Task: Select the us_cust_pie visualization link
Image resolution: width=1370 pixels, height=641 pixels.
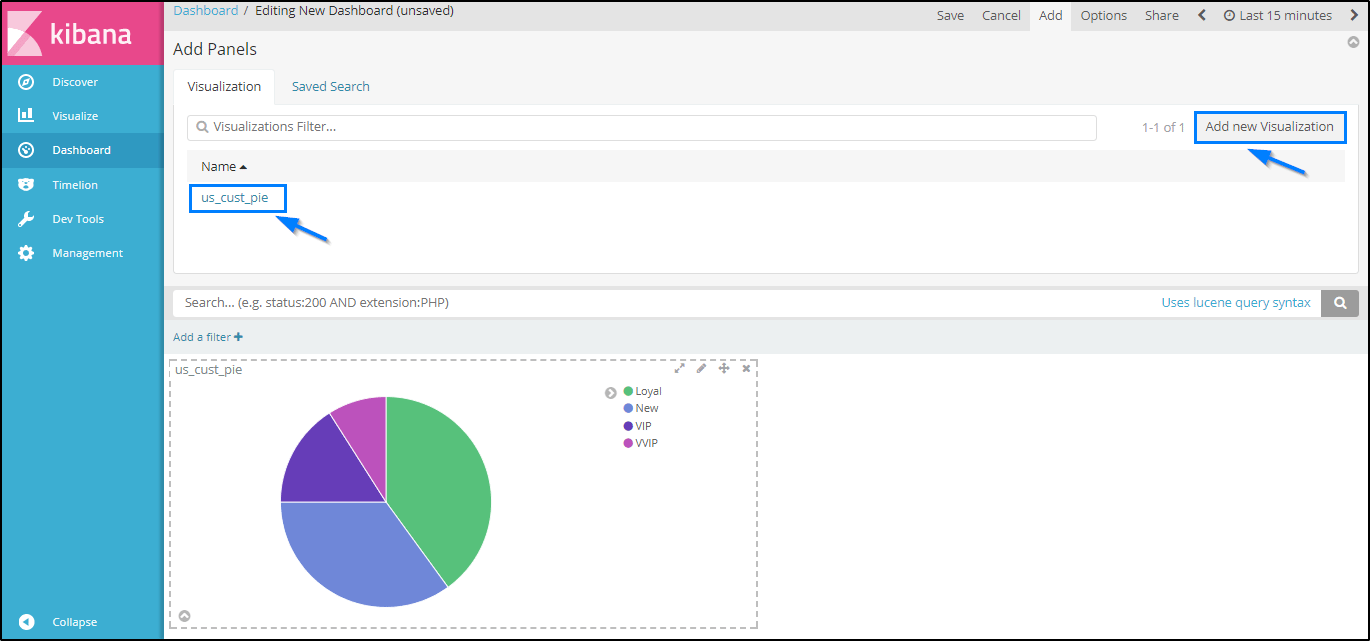Action: (x=235, y=198)
